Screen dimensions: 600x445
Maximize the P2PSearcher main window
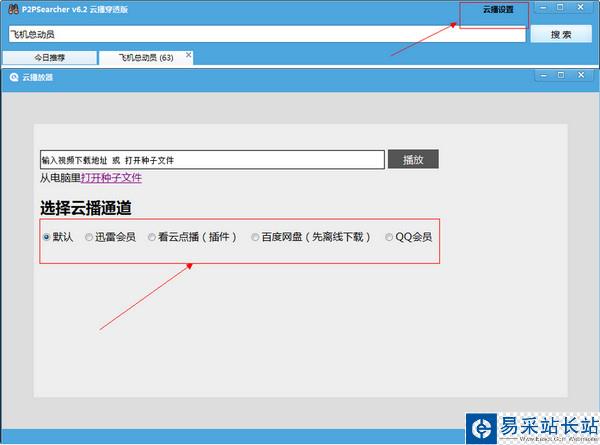560,8
